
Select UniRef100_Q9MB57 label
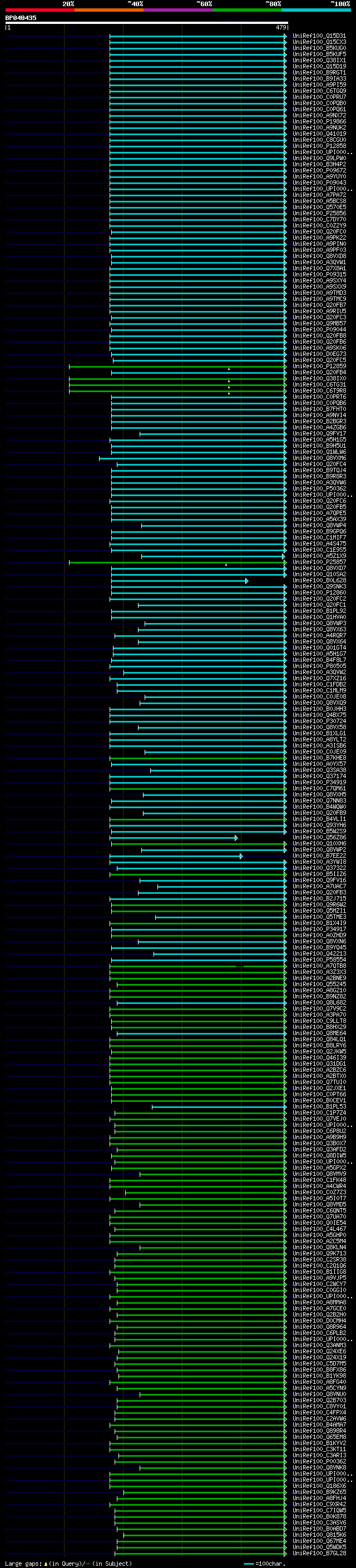[x=319, y=324]
